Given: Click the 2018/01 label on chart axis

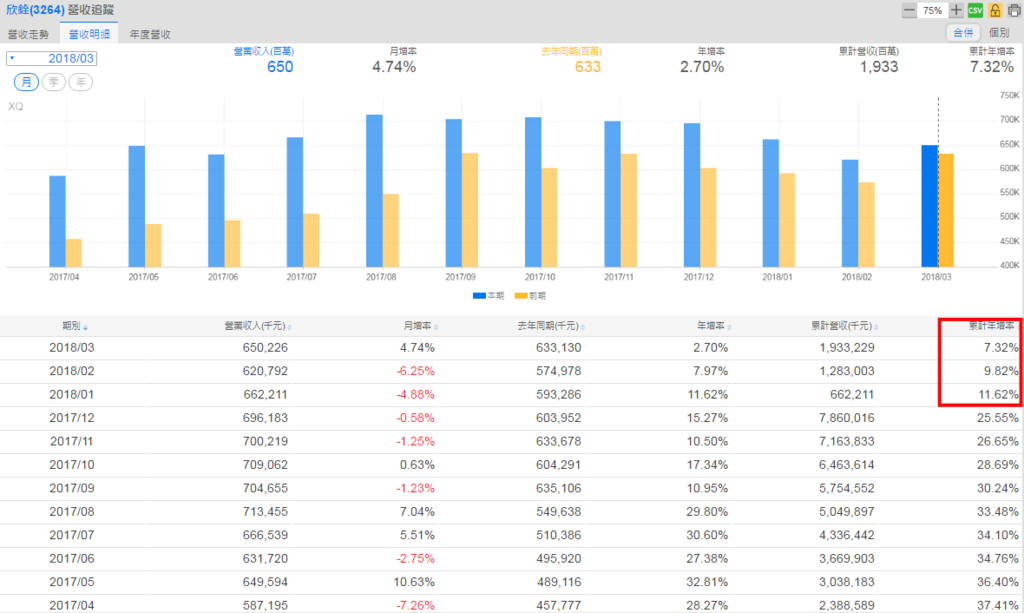Looking at the screenshot, I should 777,277.
